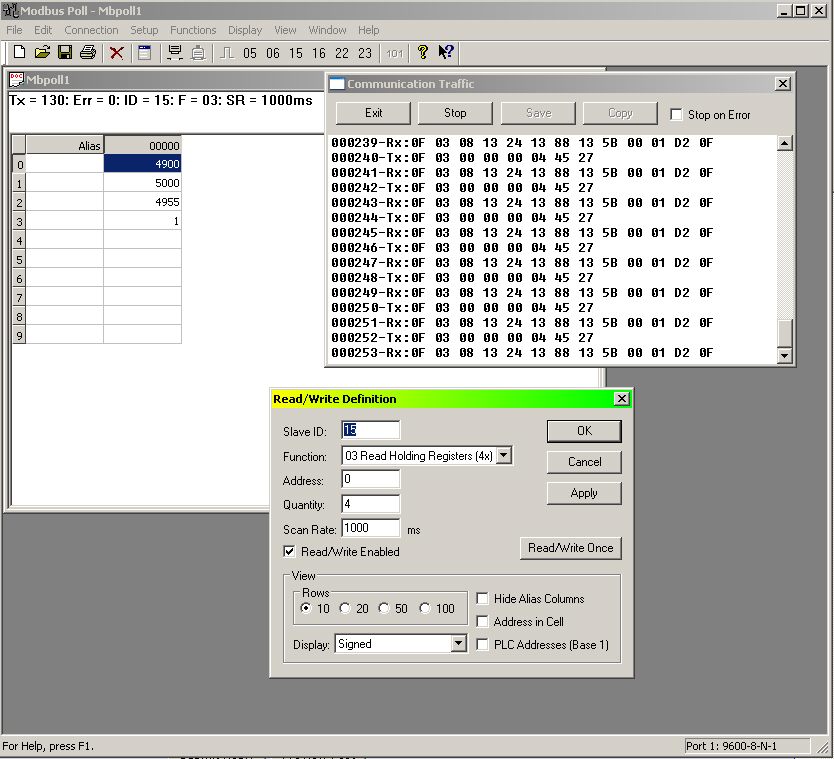Click Exit in Communication Traffic
Screen dimensions: 834x759
click(373, 113)
